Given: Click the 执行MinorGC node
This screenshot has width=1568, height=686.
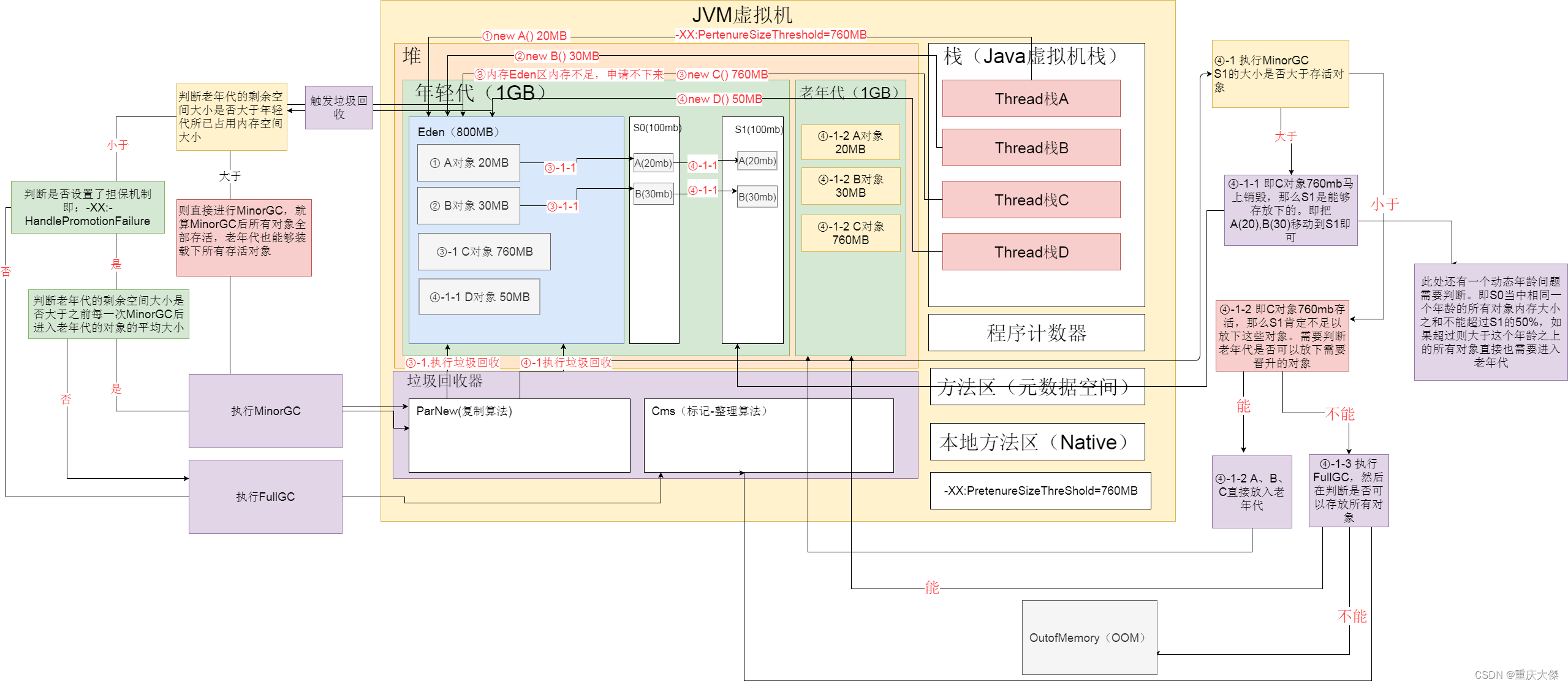Looking at the screenshot, I should tap(265, 411).
